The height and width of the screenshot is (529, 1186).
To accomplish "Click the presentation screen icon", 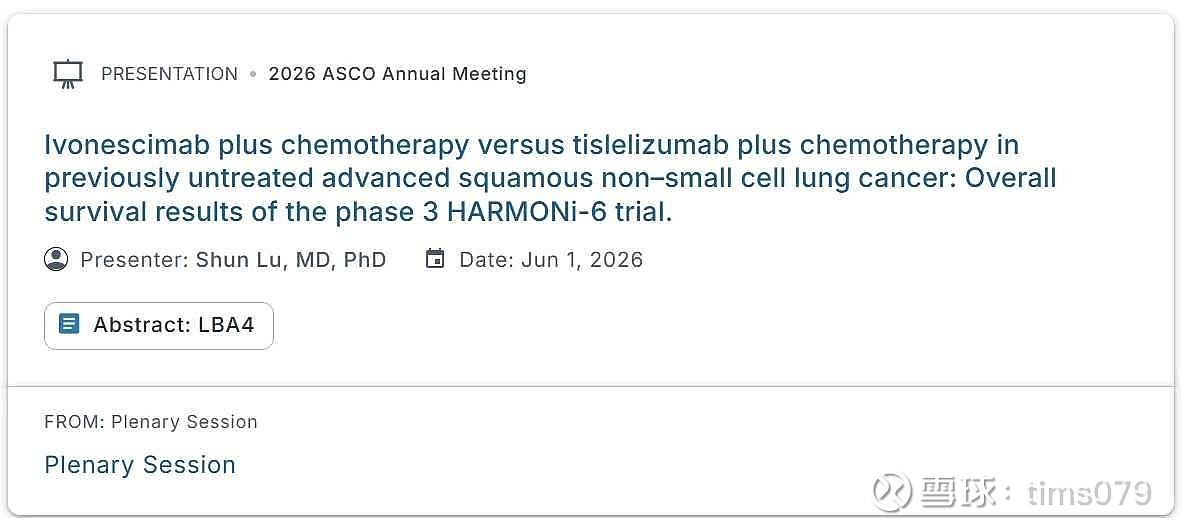I will 67,74.
